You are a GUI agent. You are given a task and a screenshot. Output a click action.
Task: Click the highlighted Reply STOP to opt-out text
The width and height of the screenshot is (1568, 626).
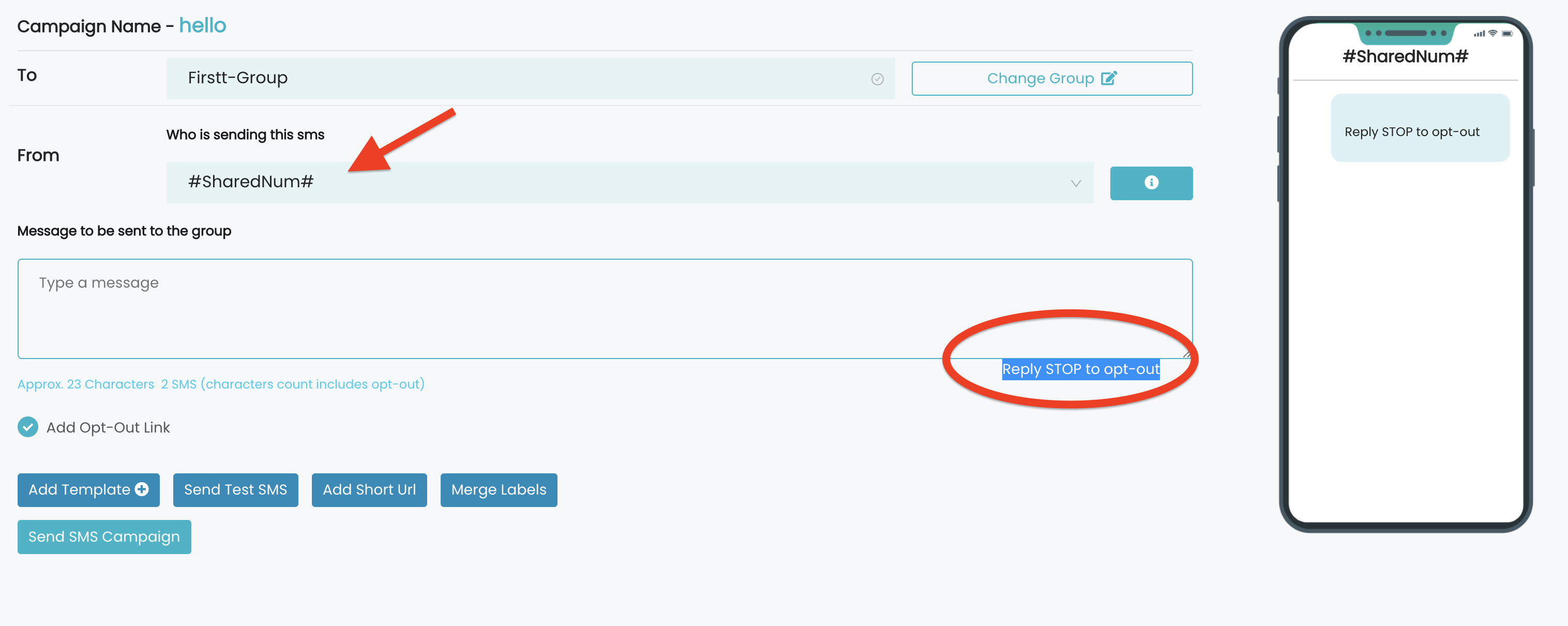pyautogui.click(x=1081, y=369)
